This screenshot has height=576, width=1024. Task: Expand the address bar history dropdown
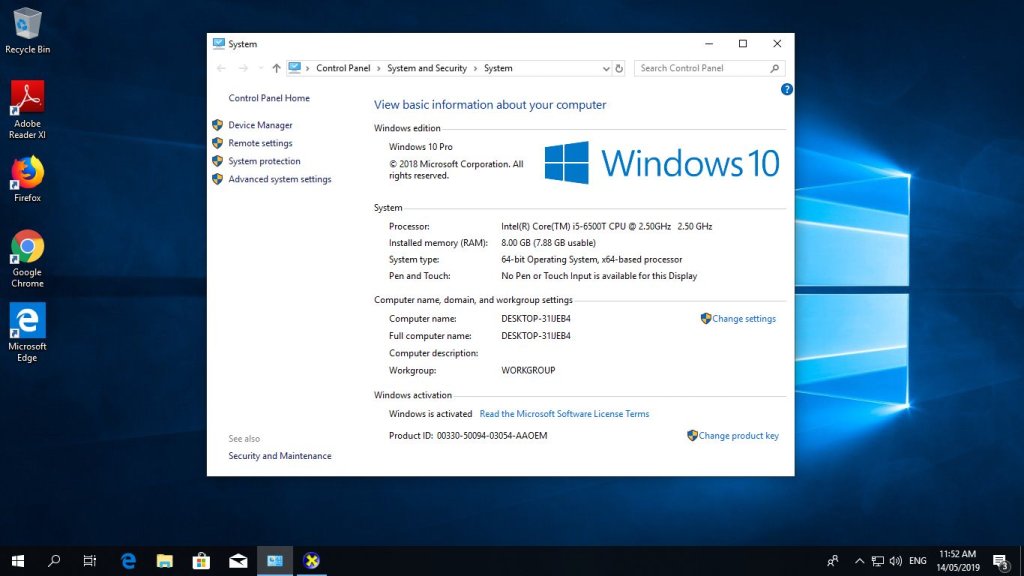click(x=605, y=68)
